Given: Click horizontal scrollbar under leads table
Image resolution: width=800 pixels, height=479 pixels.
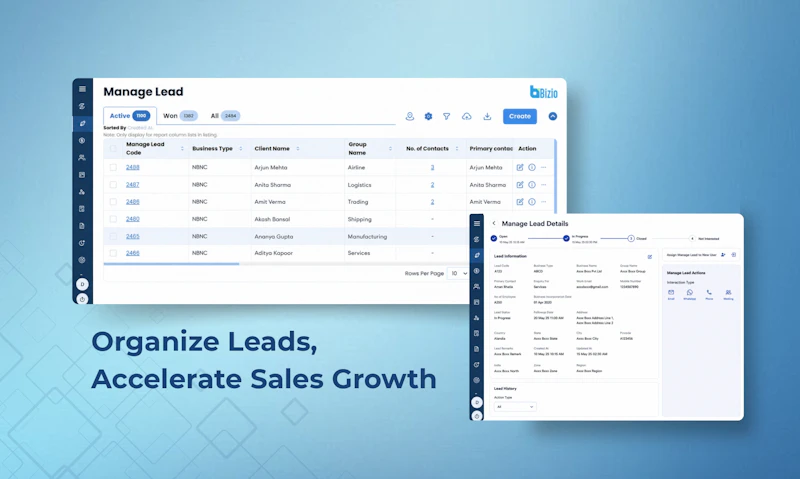Looking at the screenshot, I should (x=171, y=264).
